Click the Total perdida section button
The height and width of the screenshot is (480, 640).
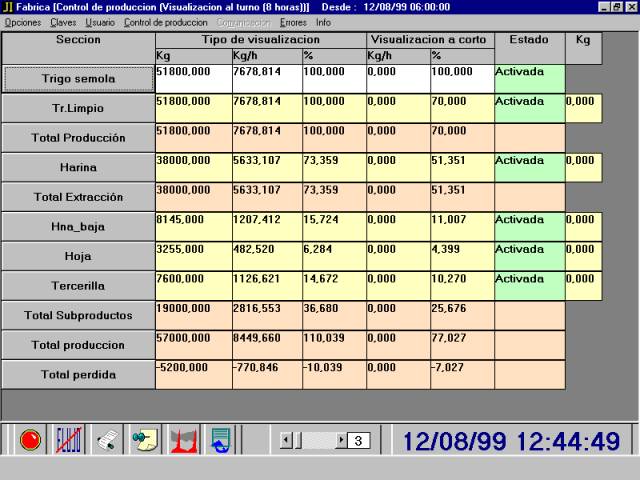click(78, 375)
